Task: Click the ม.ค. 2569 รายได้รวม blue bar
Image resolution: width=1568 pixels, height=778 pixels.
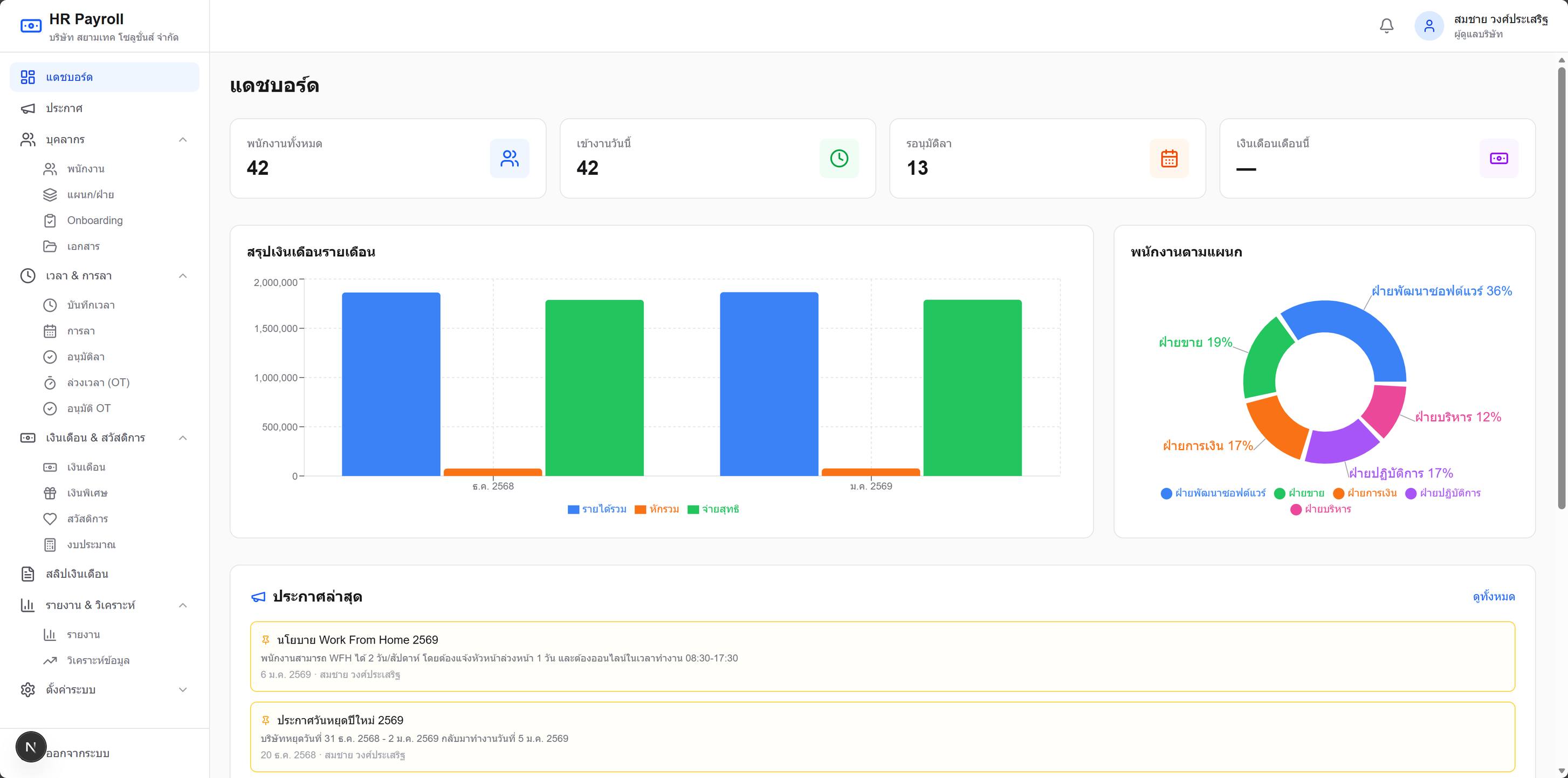Action: point(769,385)
